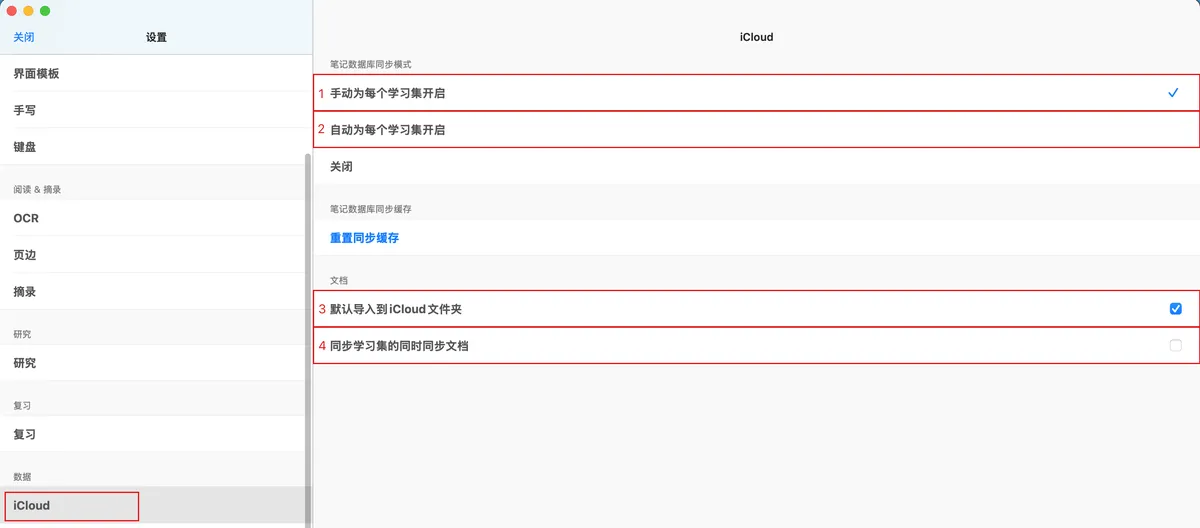Select OCR in the settings sidebar
Viewport: 1200px width, 528px height.
coord(153,218)
